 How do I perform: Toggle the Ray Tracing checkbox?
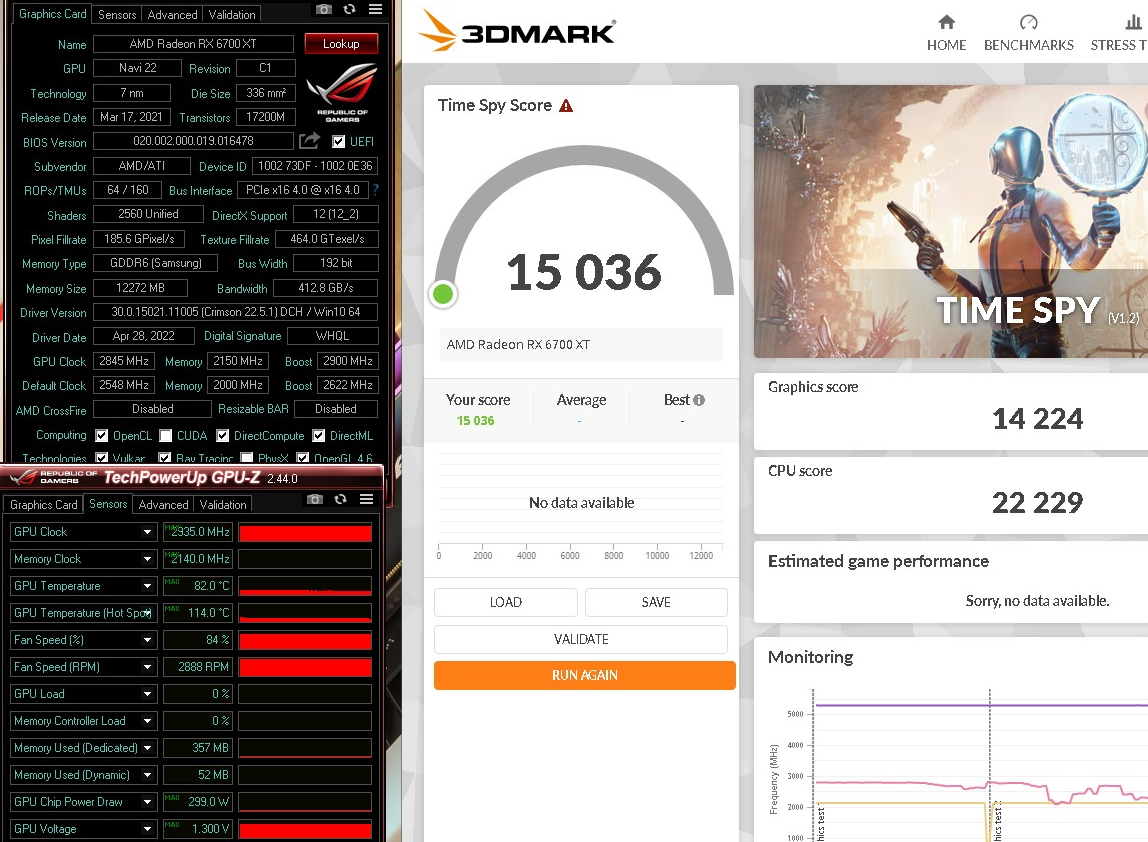(165, 458)
